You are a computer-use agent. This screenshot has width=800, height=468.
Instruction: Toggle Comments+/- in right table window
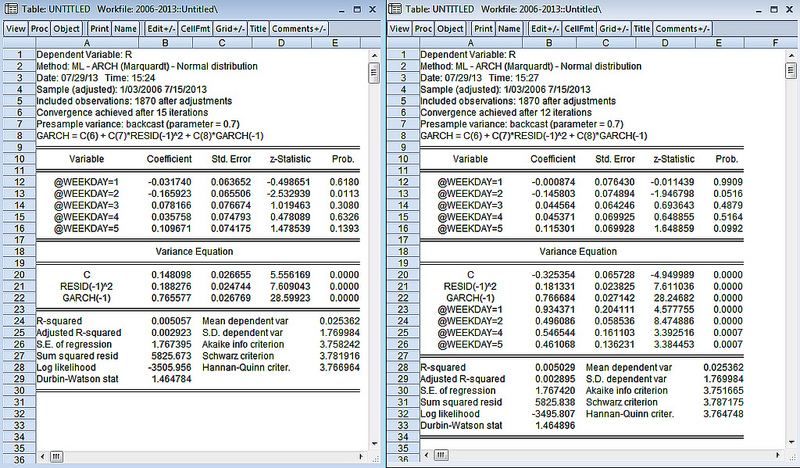click(683, 29)
